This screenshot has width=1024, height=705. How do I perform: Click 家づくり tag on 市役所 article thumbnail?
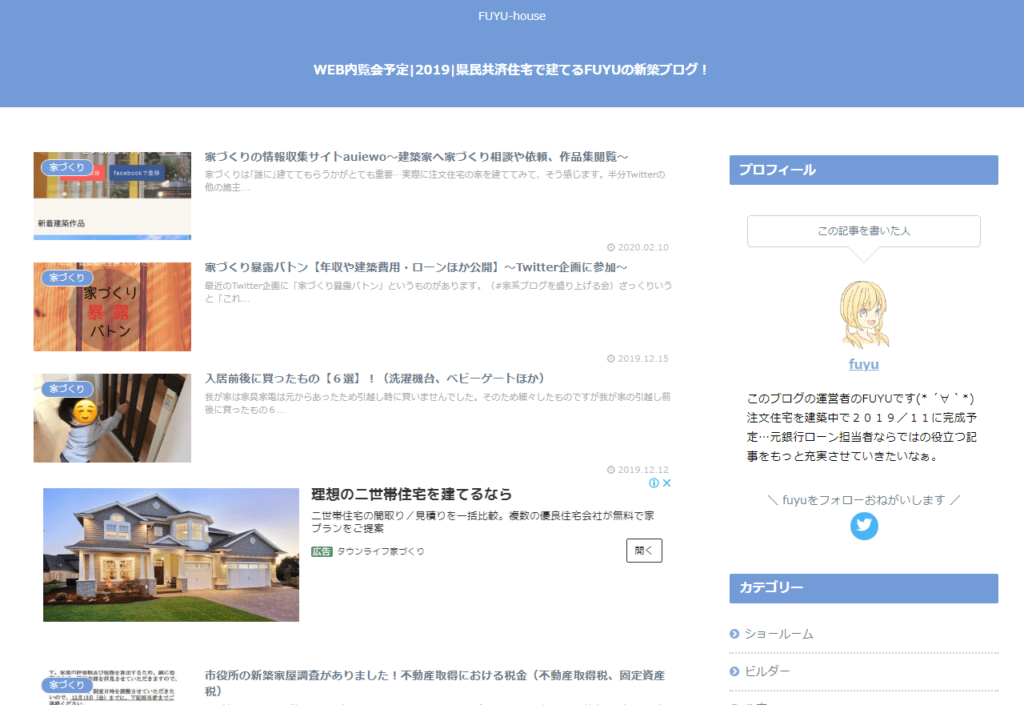[67, 685]
